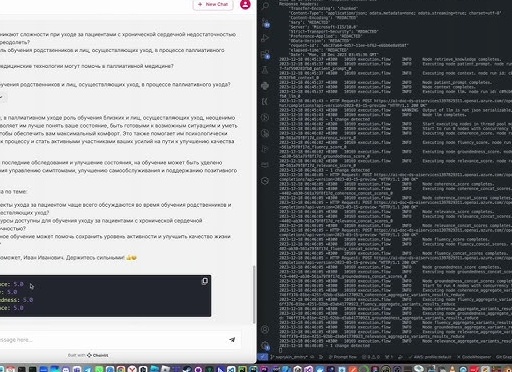Open the Python view in activity bar
512x372 pixels.
tap(265, 86)
